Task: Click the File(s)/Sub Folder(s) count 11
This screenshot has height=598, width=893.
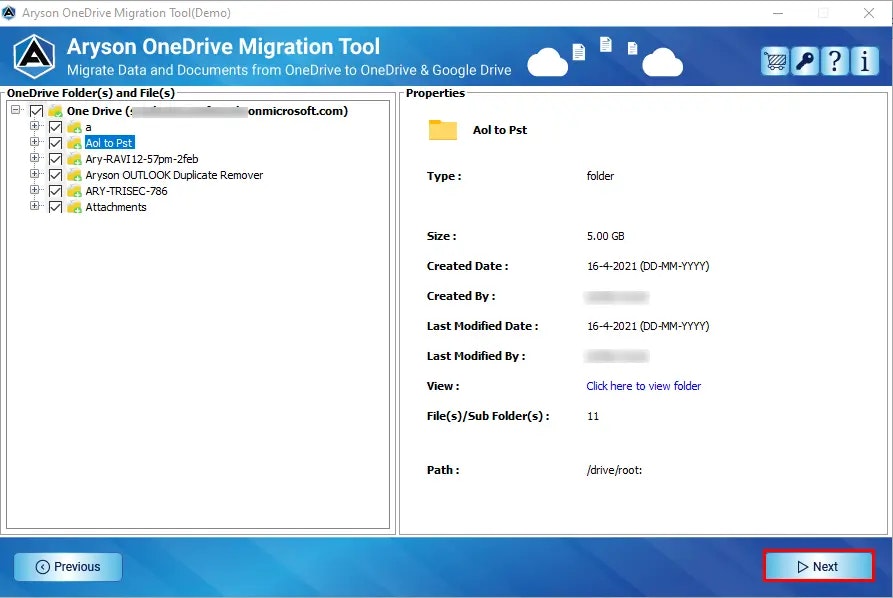Action: pos(593,416)
